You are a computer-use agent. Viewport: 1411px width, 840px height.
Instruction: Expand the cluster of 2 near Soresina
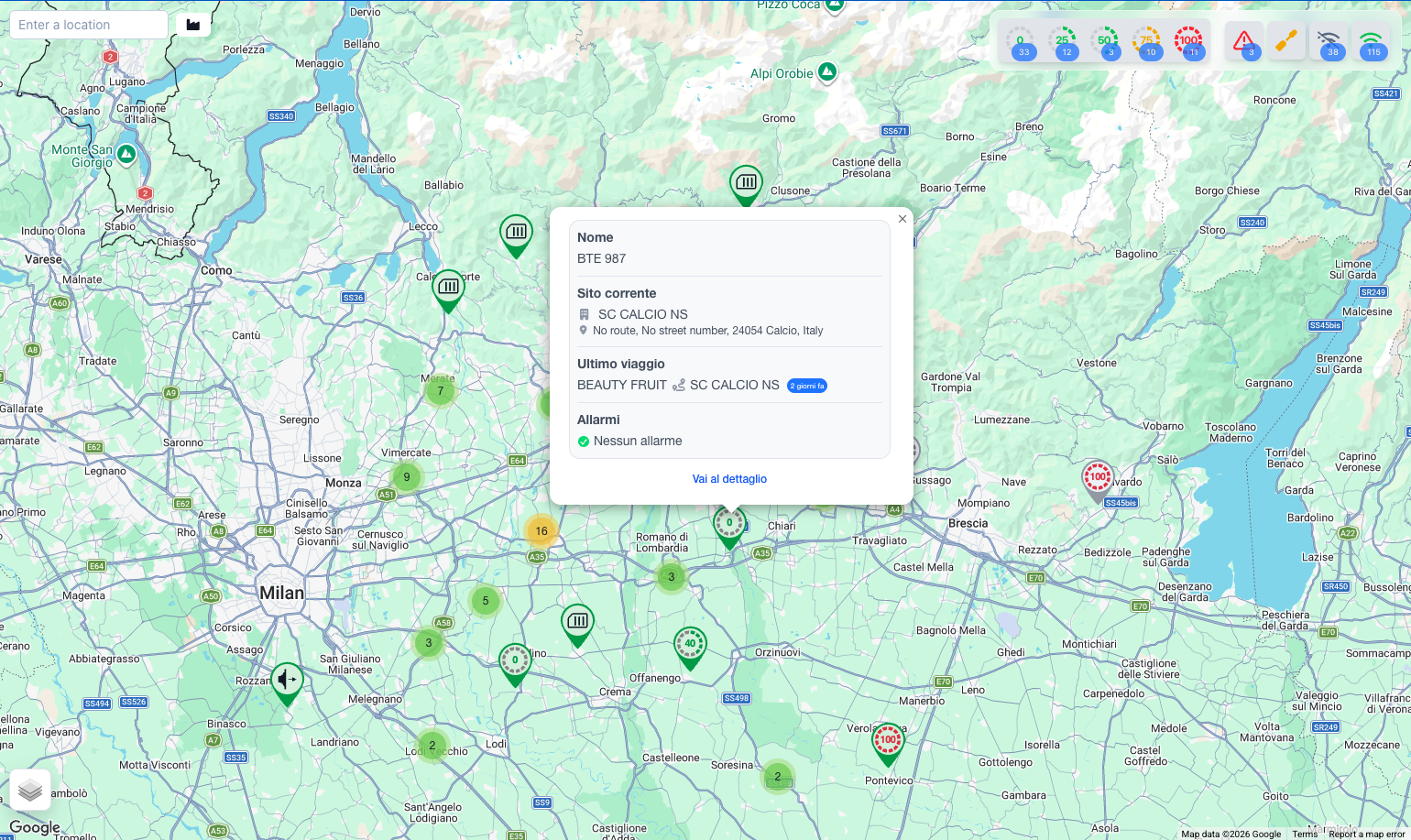[778, 777]
